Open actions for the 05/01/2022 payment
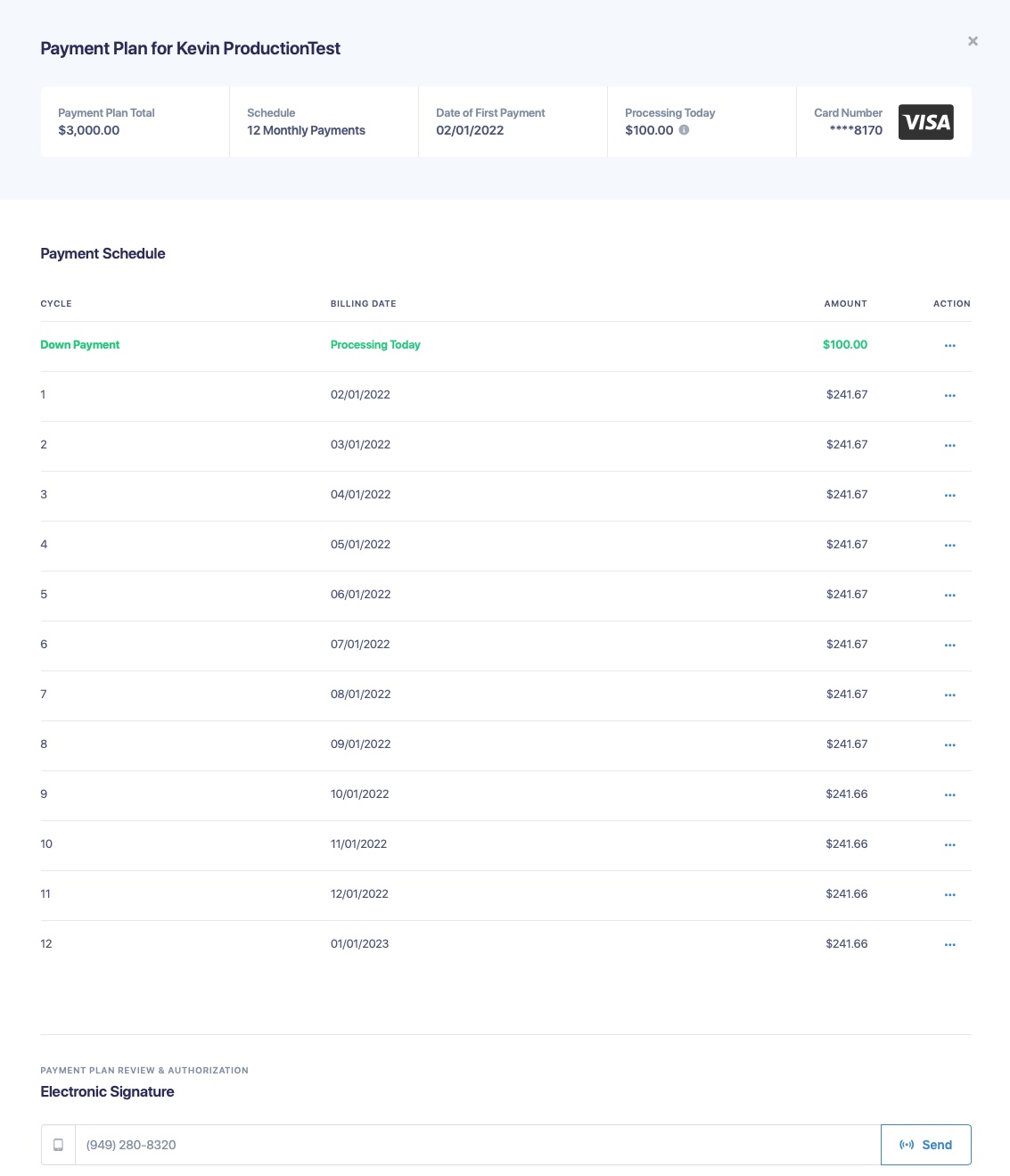 [x=949, y=546]
